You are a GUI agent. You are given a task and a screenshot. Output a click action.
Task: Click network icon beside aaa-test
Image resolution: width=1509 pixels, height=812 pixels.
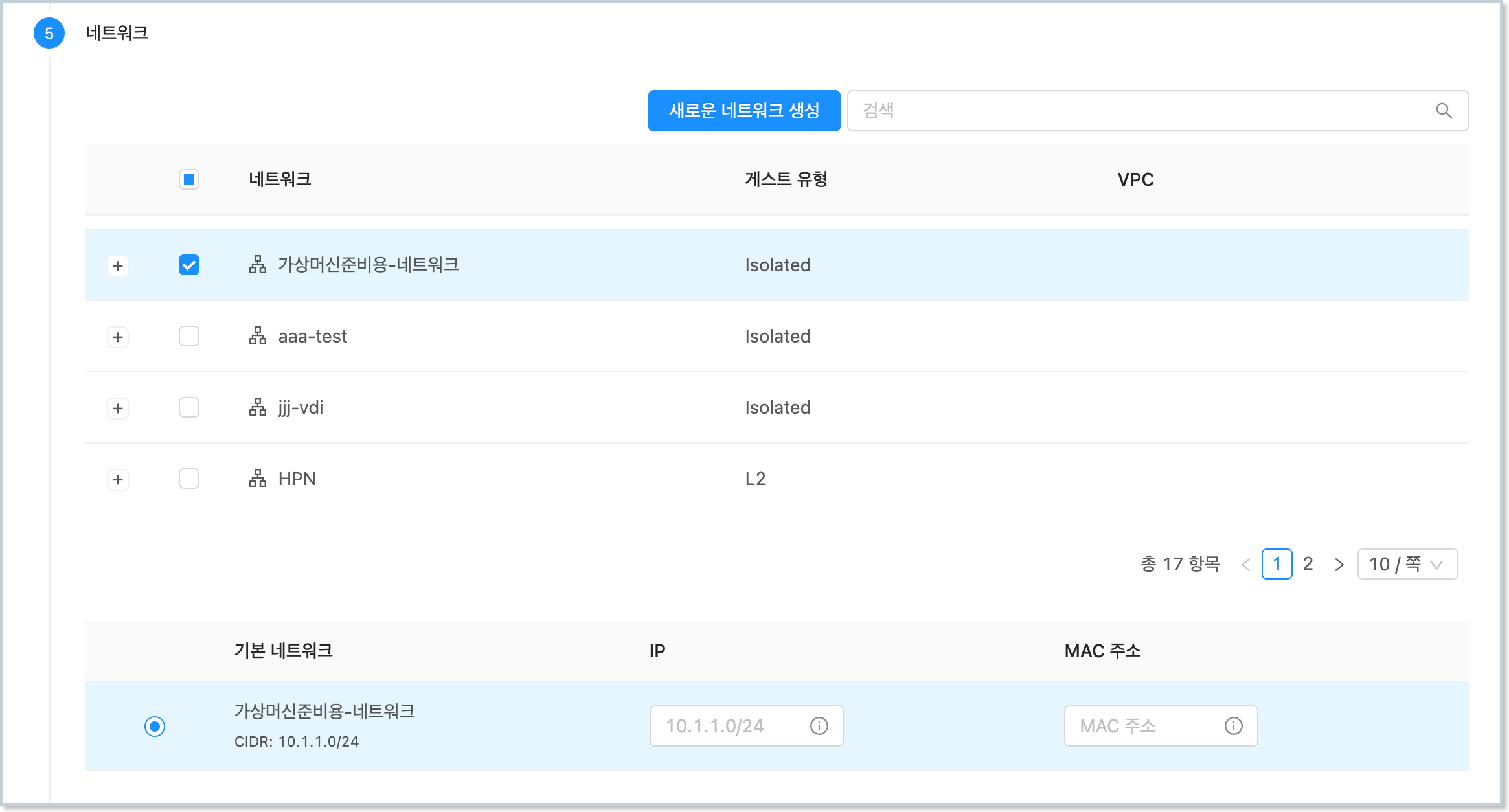[258, 336]
